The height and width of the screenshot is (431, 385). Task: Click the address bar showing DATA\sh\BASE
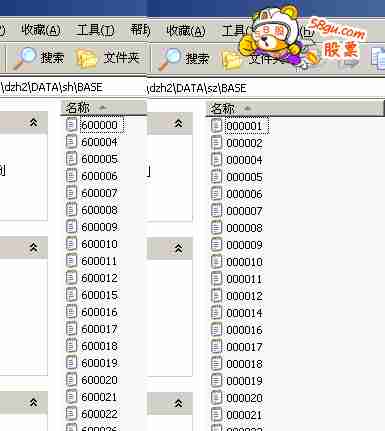(x=73, y=87)
